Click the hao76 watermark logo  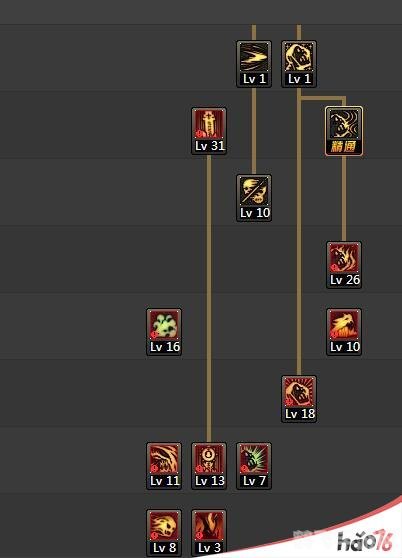coord(364,541)
